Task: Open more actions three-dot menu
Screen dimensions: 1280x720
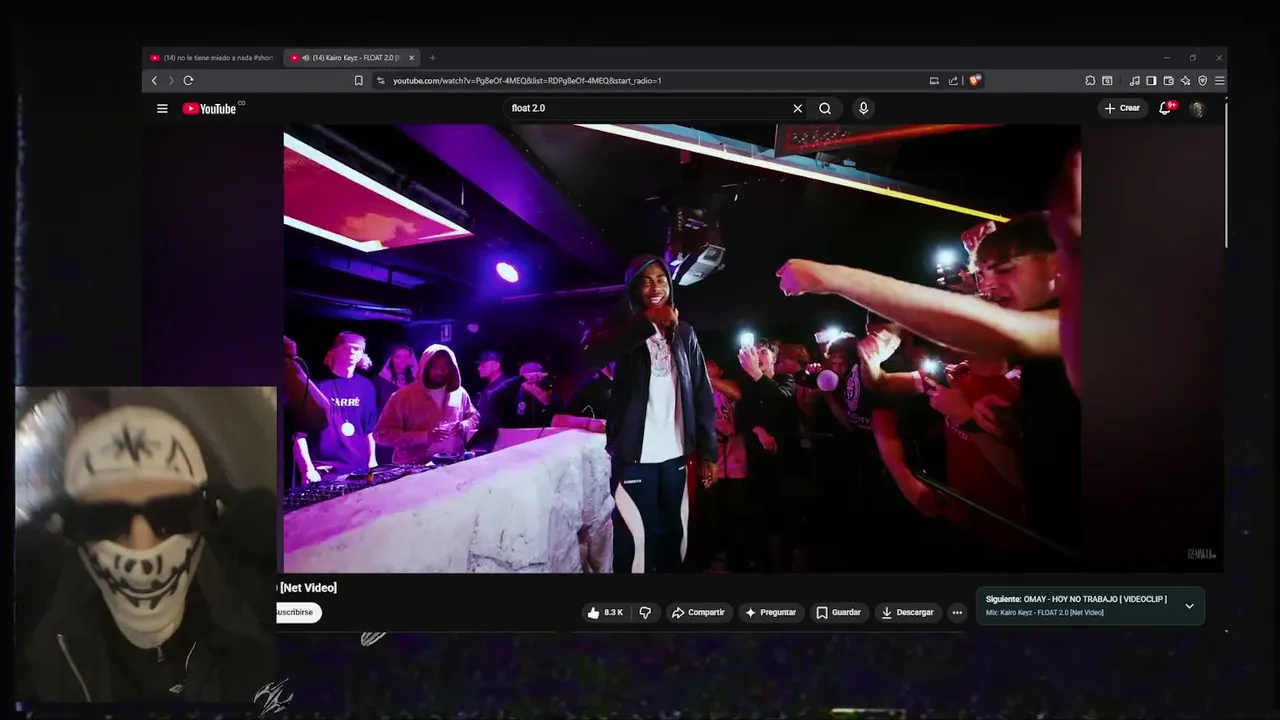Action: click(957, 612)
